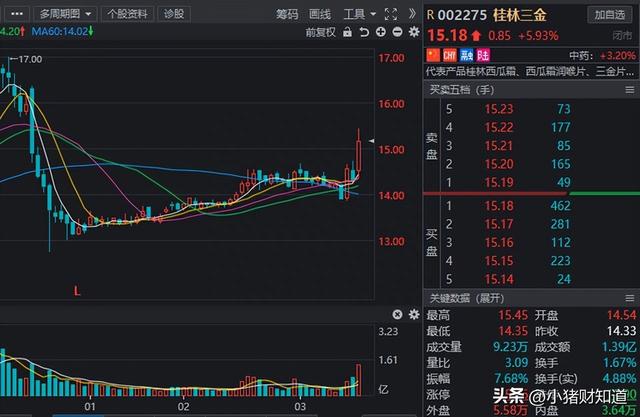Open volume panel settings gear

point(414,314)
